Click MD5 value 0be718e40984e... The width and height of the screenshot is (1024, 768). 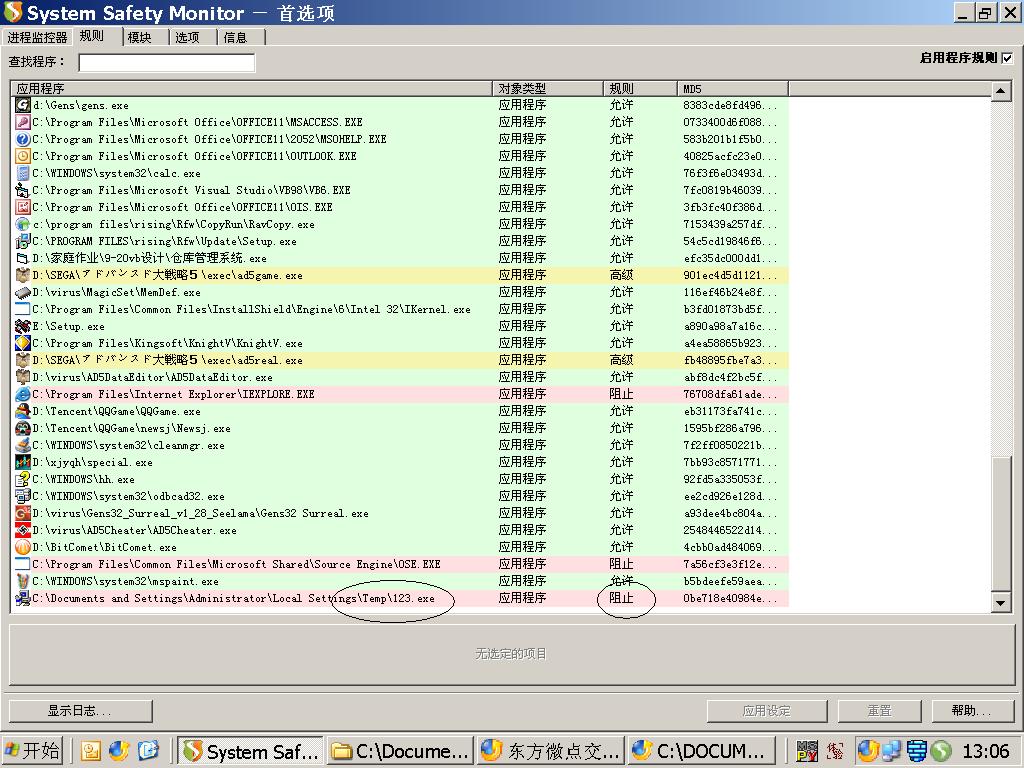(729, 598)
